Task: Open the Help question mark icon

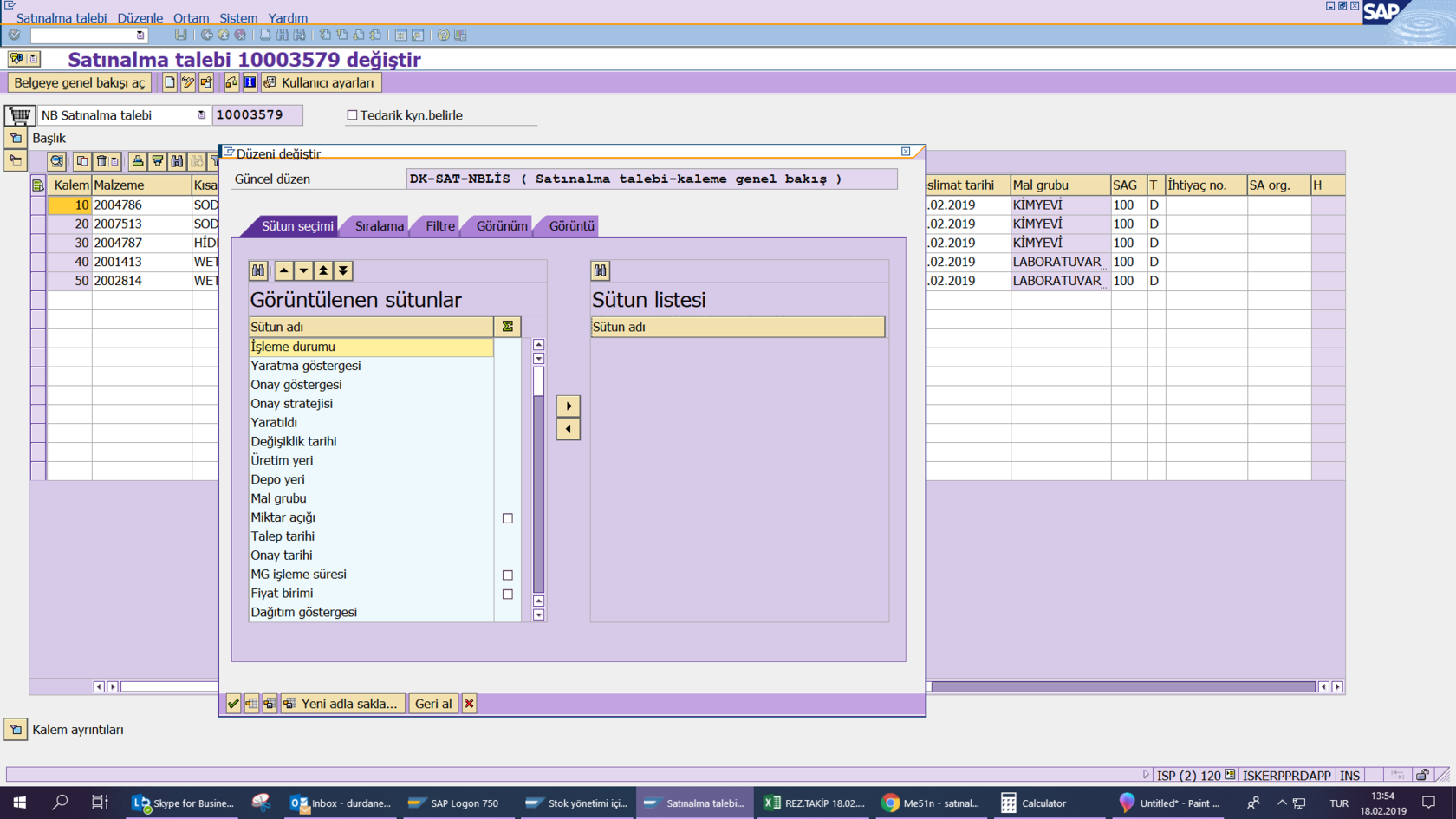Action: 444,36
